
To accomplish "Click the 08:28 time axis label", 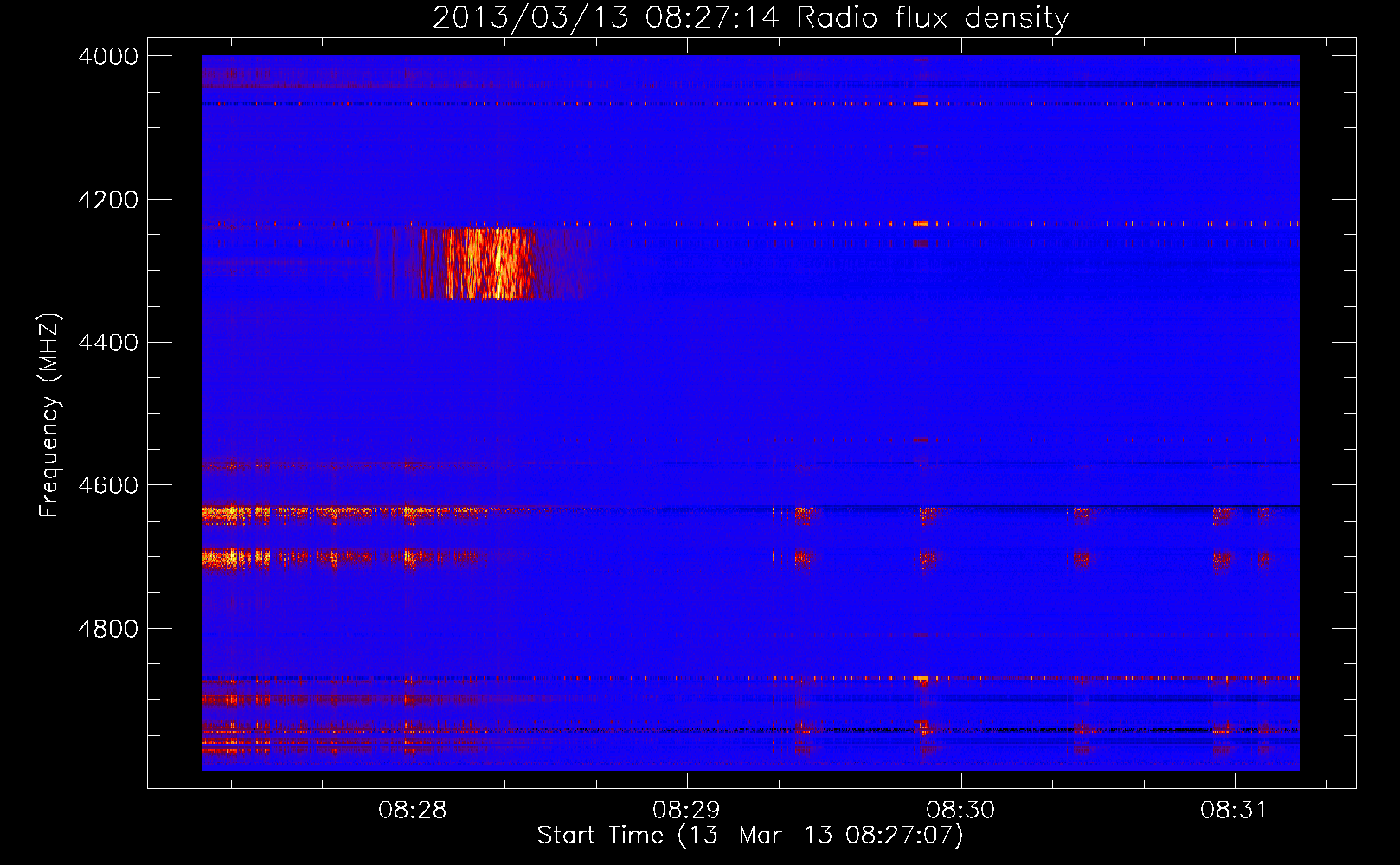I will pyautogui.click(x=413, y=811).
